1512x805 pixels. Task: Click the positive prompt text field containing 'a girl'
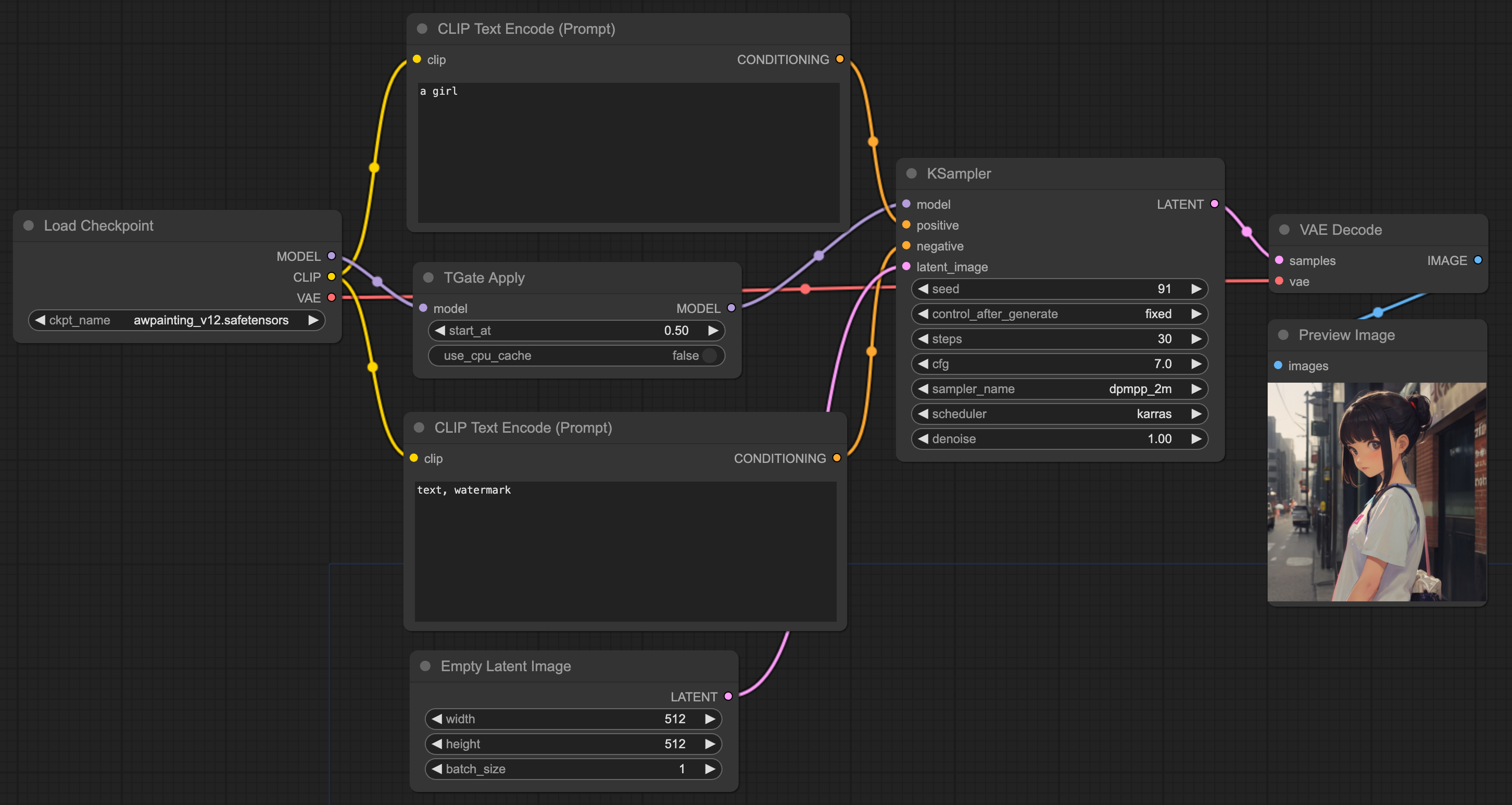628,153
